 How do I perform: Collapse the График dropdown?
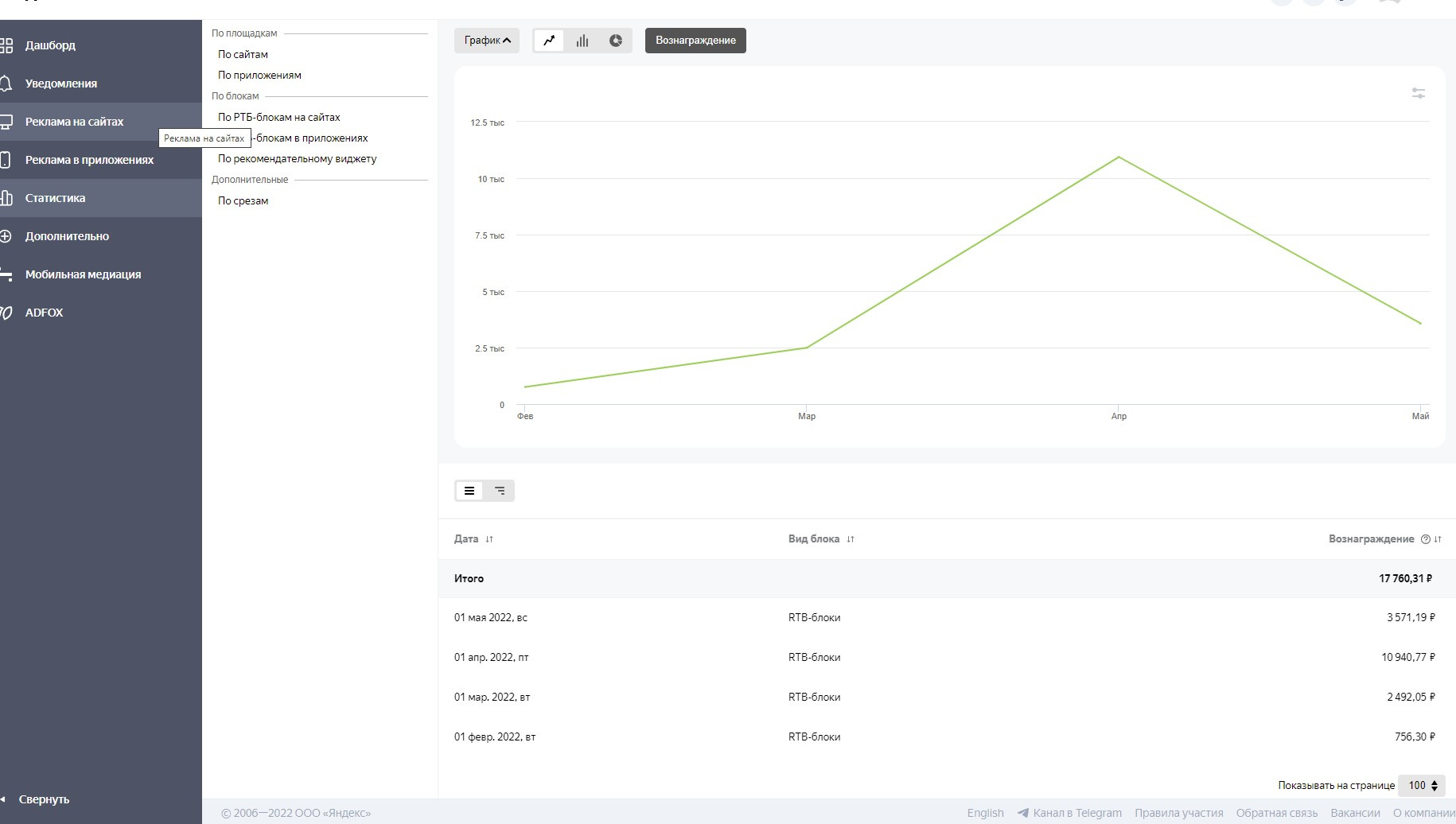click(487, 41)
